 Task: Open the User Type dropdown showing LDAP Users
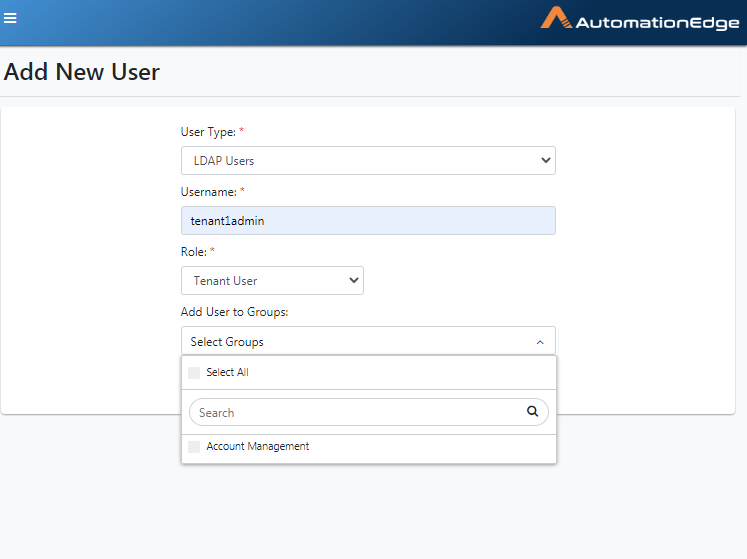[x=368, y=161]
